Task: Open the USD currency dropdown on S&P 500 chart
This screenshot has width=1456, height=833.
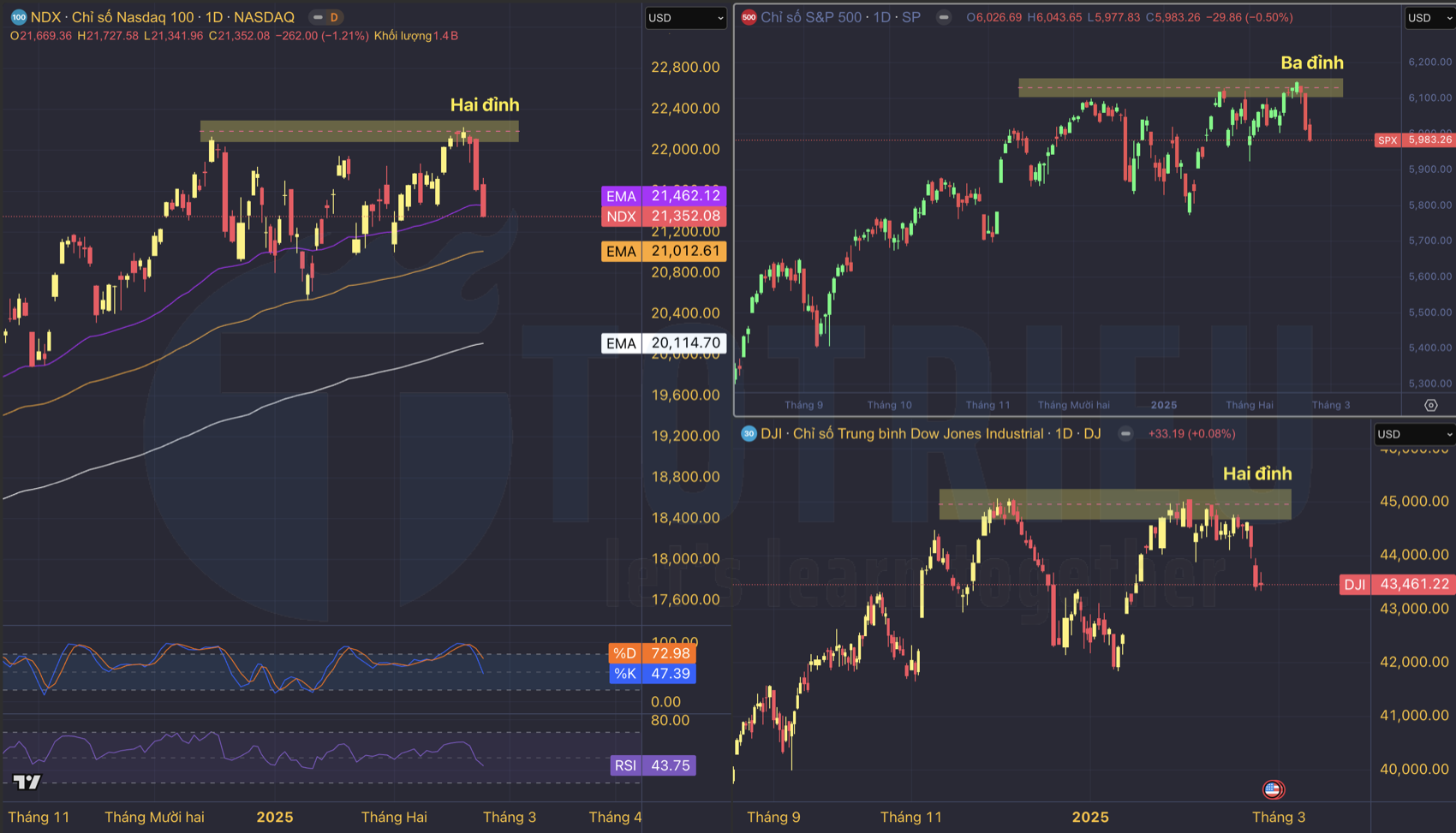Action: [x=1430, y=18]
